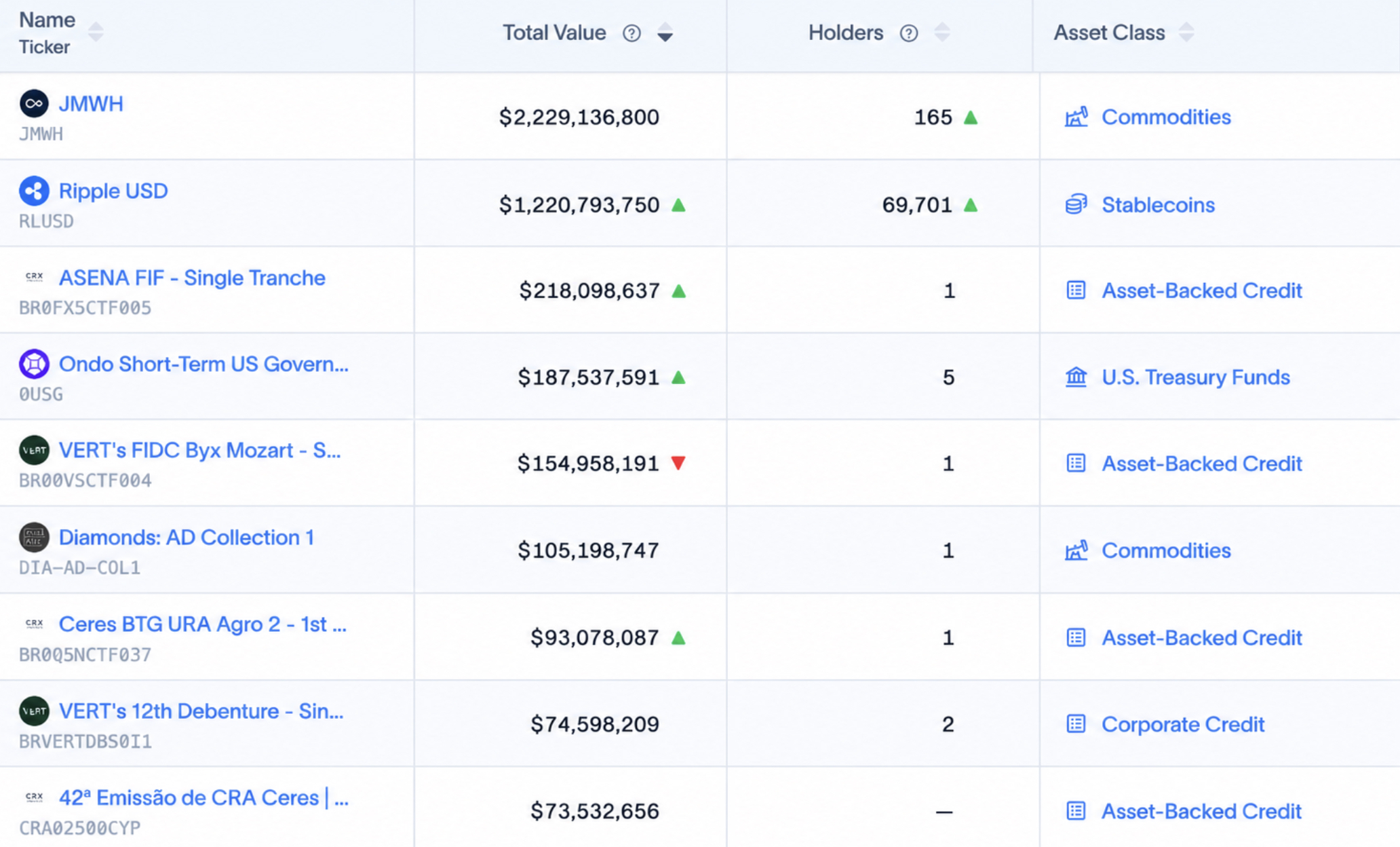This screenshot has width=1400, height=847.
Task: Click the VERT's 12th Debenture logo icon
Action: coord(34,711)
